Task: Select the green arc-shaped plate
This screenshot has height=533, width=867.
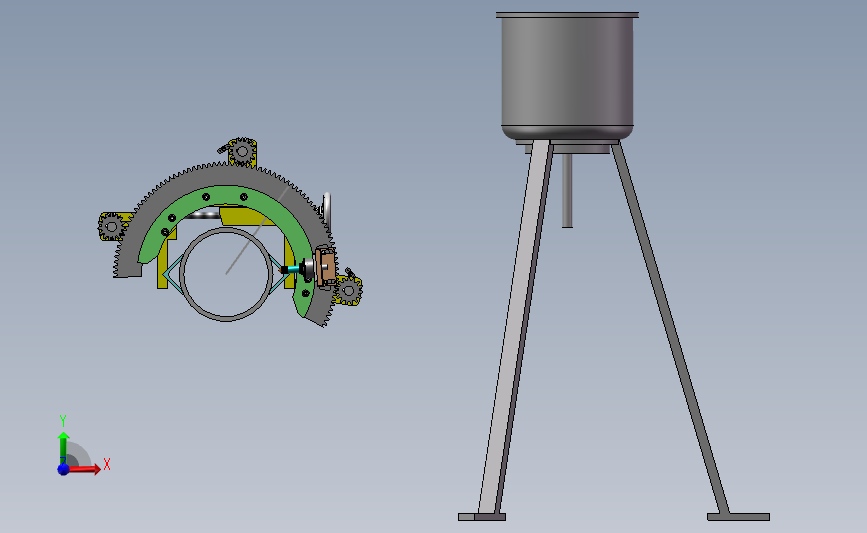Action: click(224, 195)
